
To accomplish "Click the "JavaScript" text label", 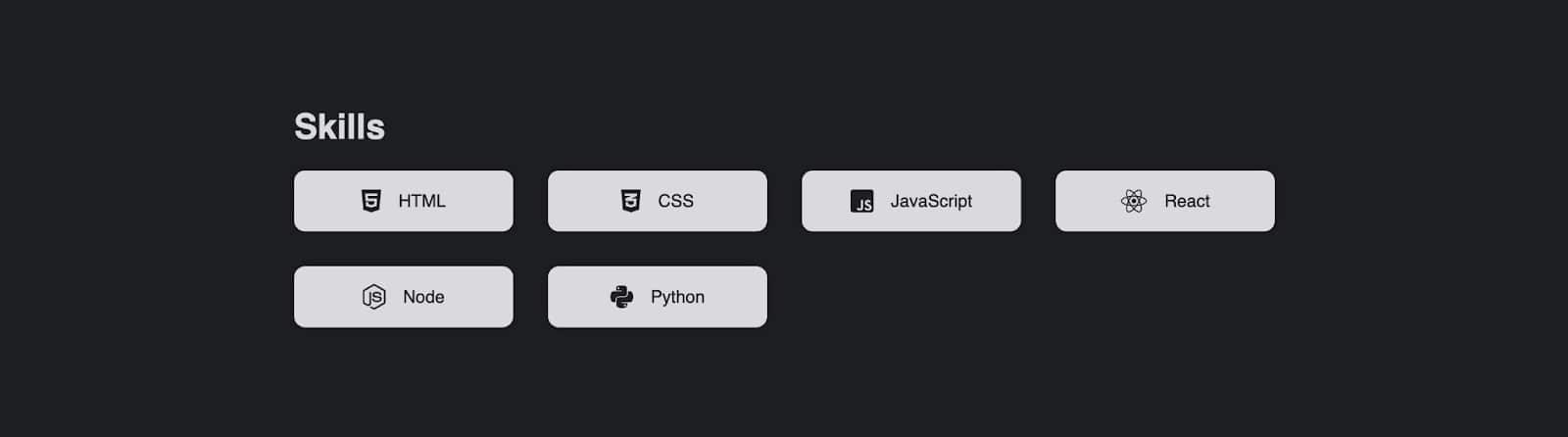I will (x=931, y=201).
